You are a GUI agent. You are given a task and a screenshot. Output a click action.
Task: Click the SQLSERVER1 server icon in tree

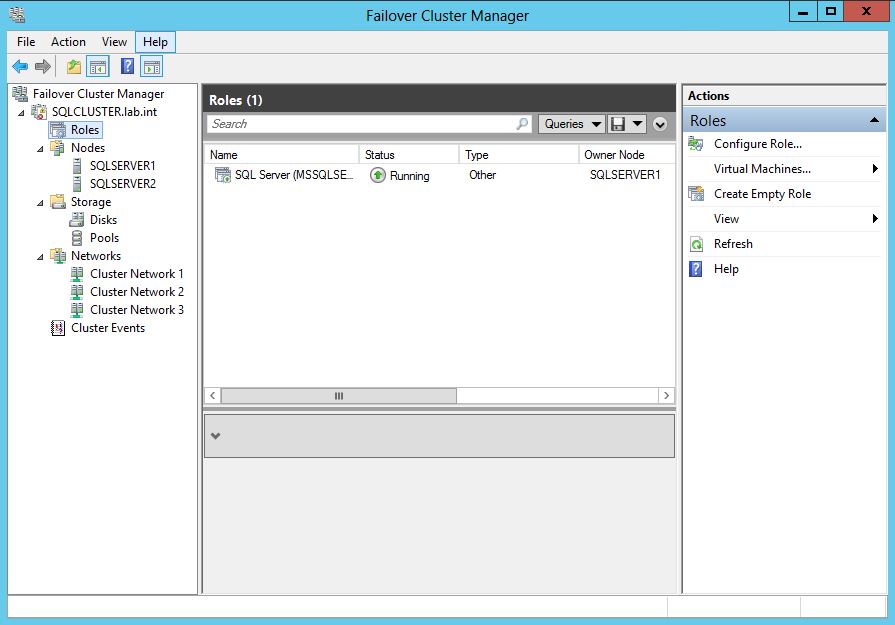pos(77,166)
